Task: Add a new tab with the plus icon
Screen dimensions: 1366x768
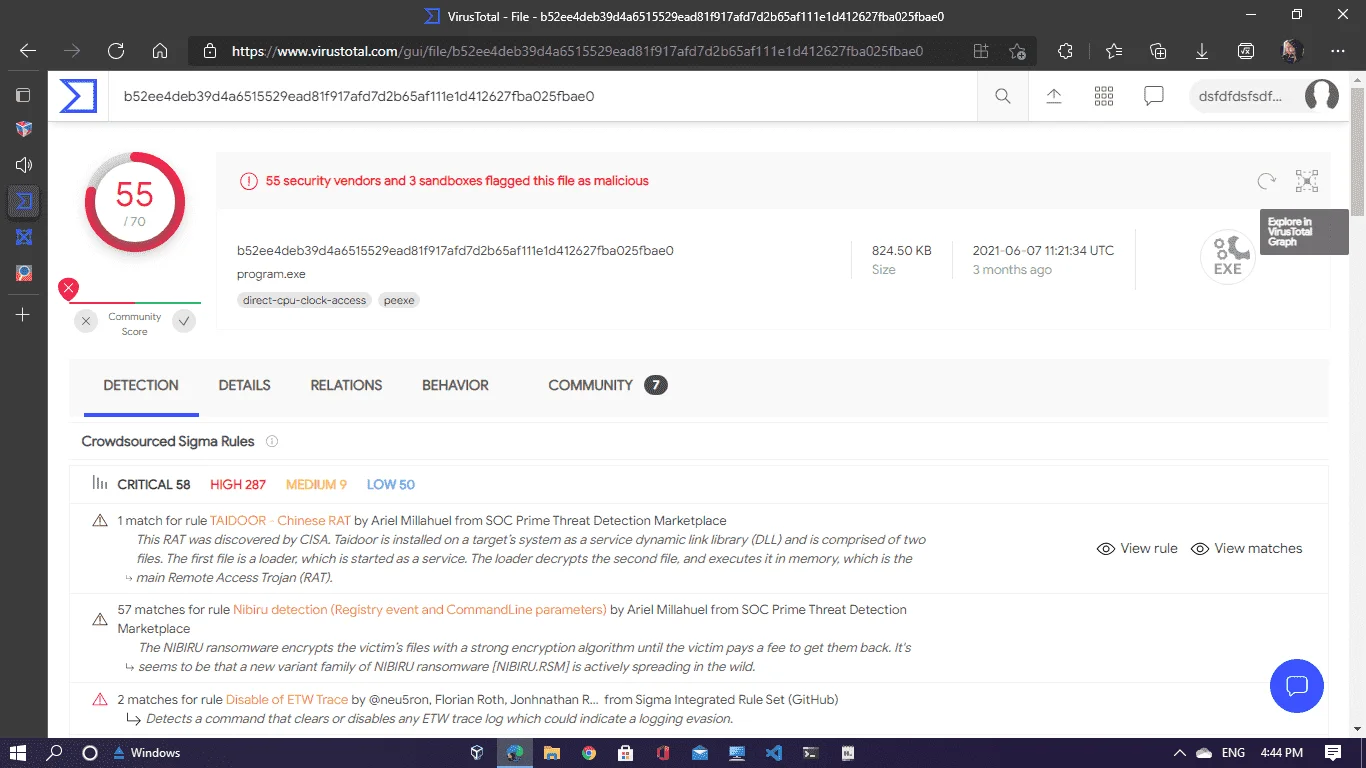Action: pos(24,315)
